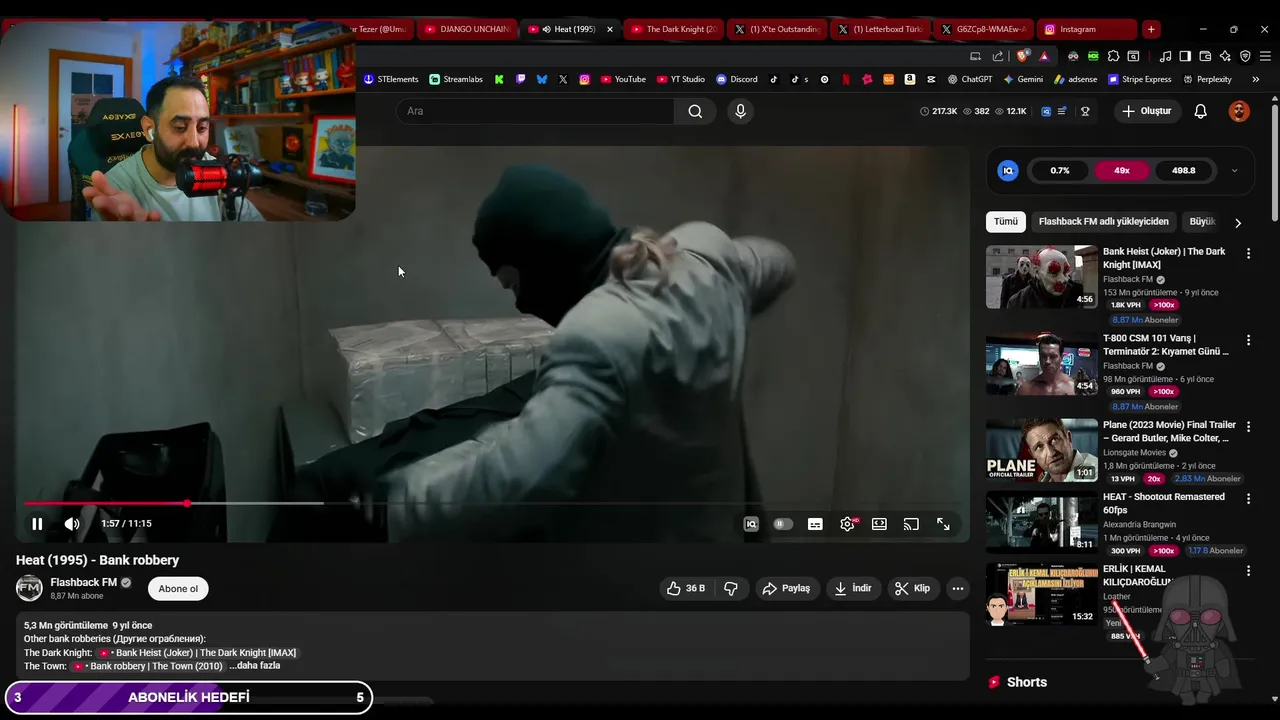Open the Oluştur create button
Screen dimensions: 1280x720
(x=1146, y=111)
